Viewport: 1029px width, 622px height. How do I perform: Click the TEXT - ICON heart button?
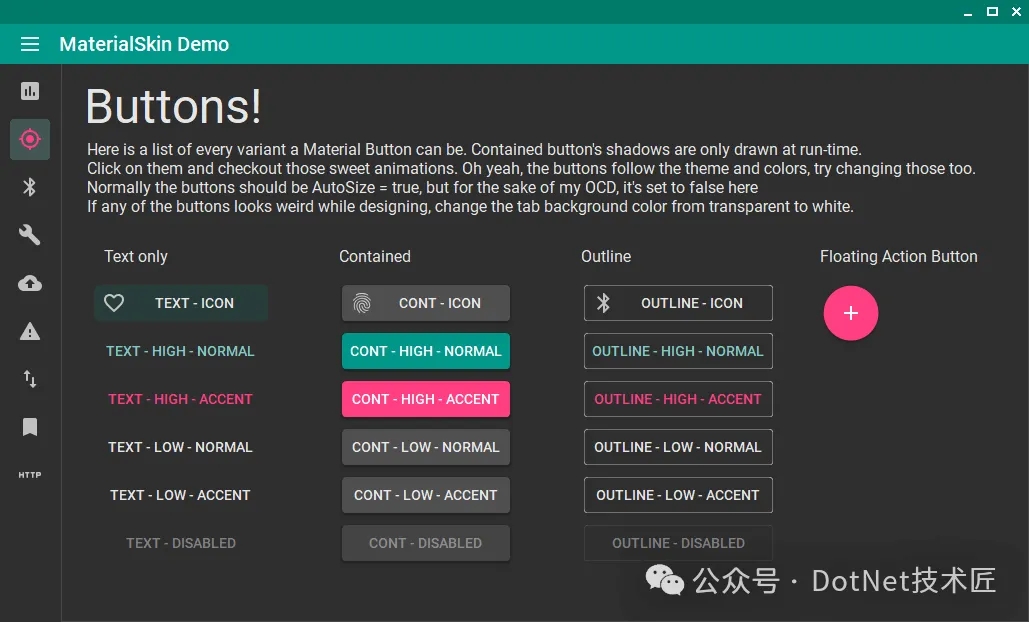pos(180,303)
